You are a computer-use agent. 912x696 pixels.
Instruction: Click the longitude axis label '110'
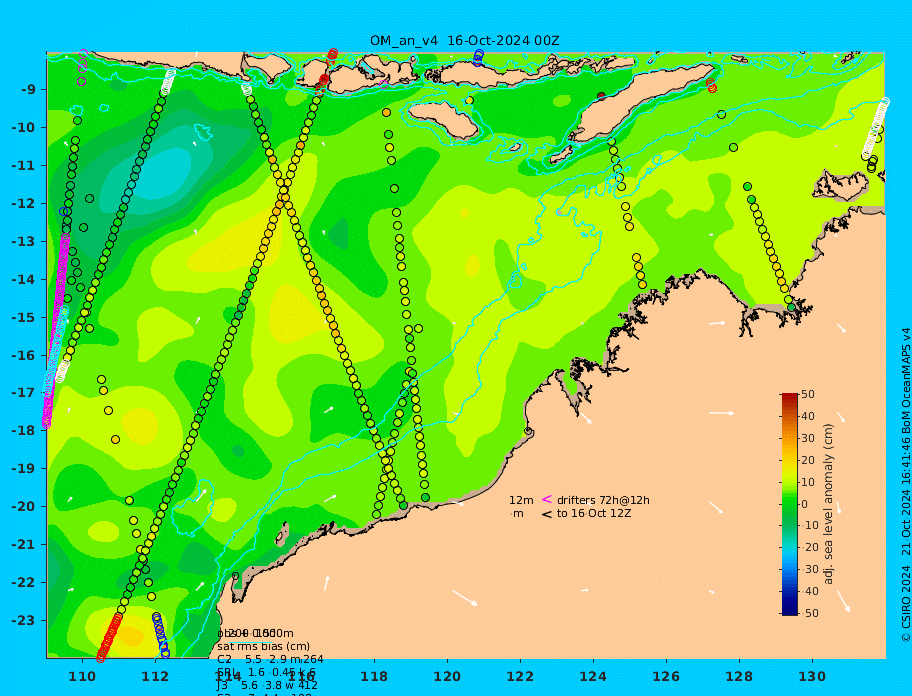click(x=83, y=677)
